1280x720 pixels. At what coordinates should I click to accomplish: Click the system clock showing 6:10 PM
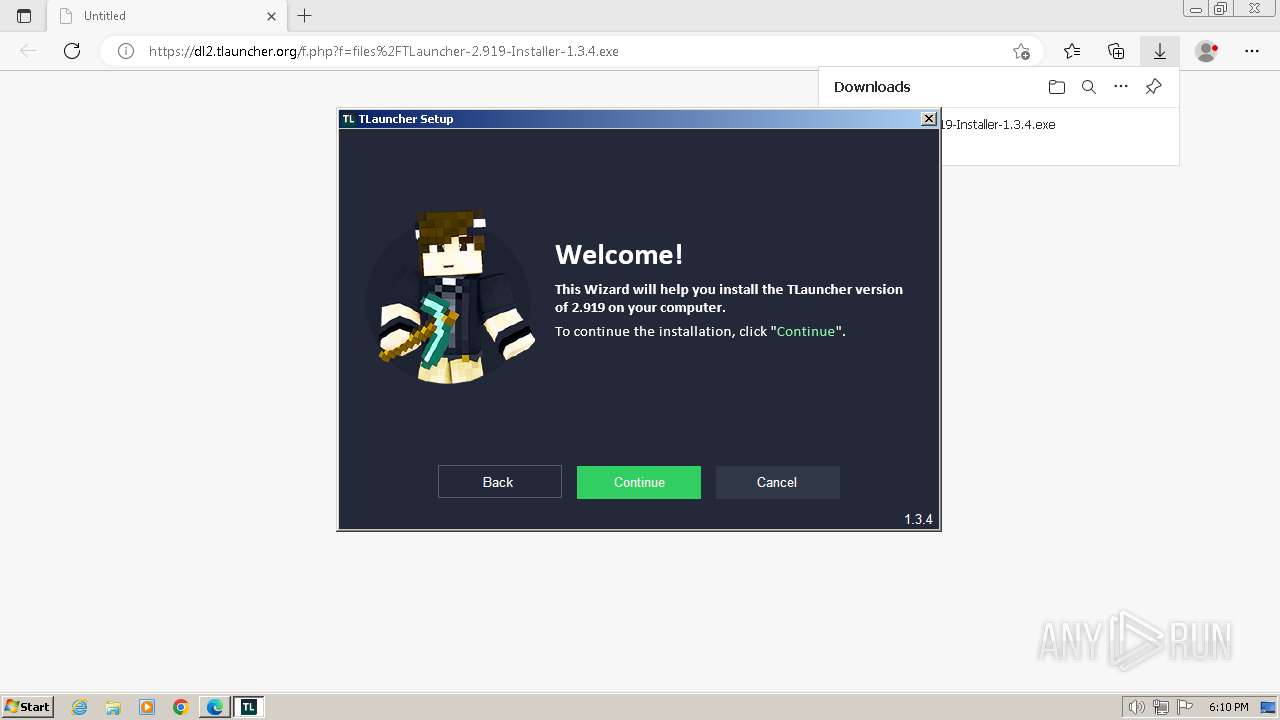pos(1229,707)
